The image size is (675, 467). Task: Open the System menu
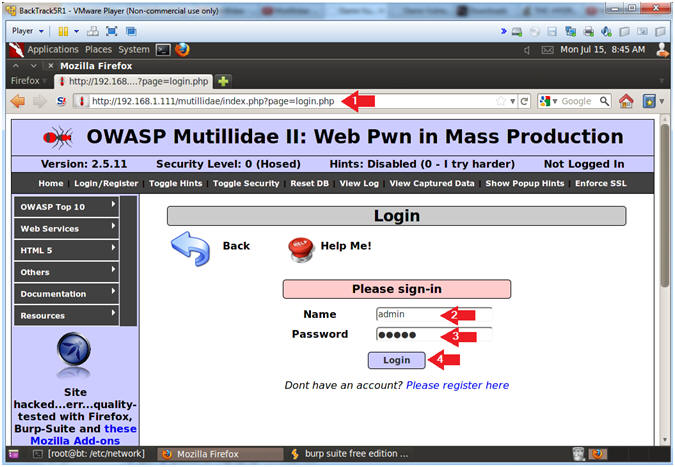(x=134, y=49)
